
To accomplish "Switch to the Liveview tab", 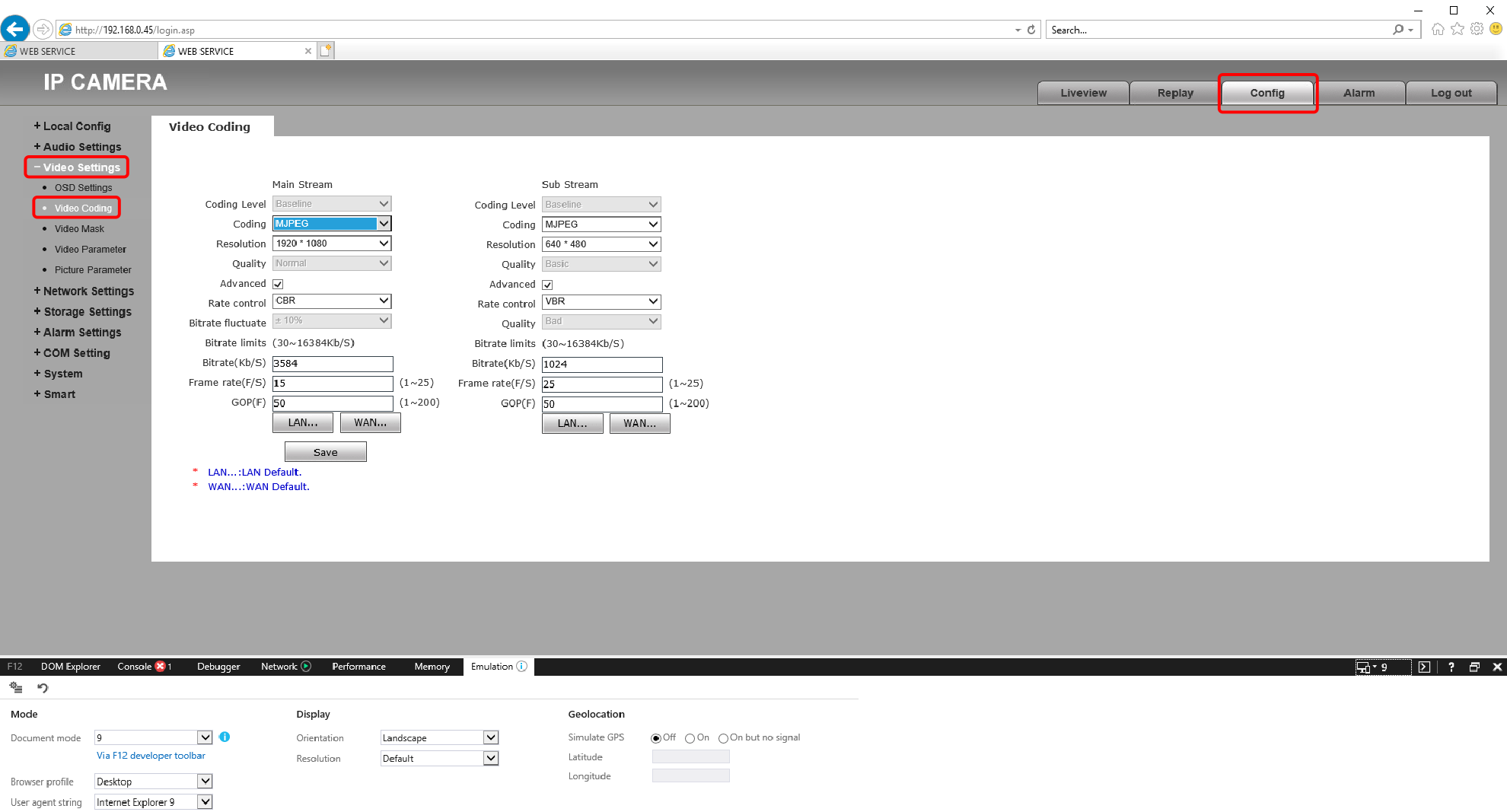I will 1083,93.
